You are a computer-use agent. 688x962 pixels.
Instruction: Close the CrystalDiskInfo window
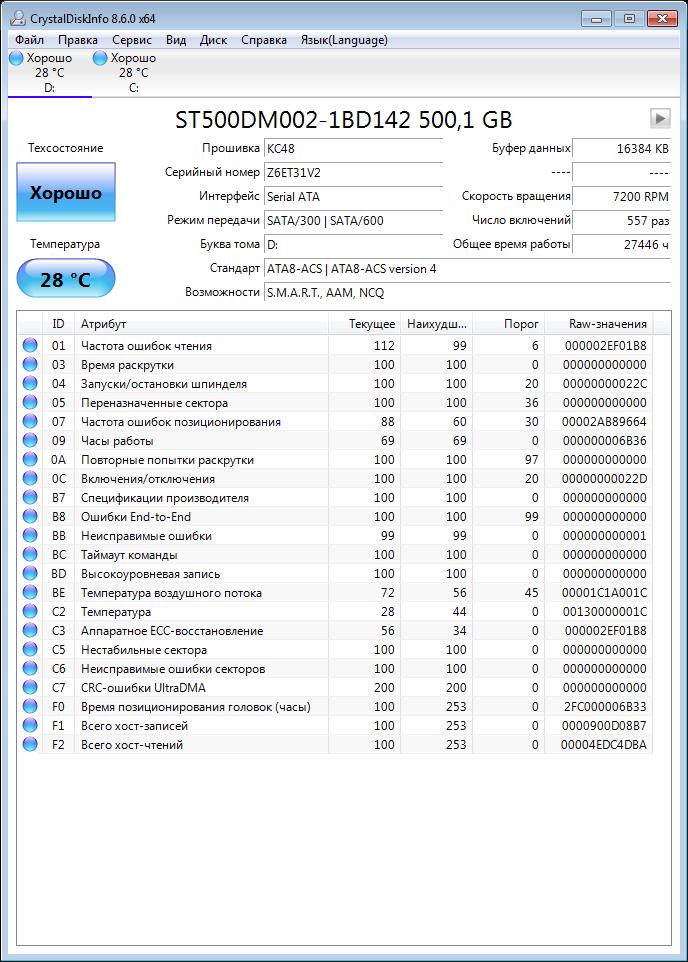tap(662, 19)
